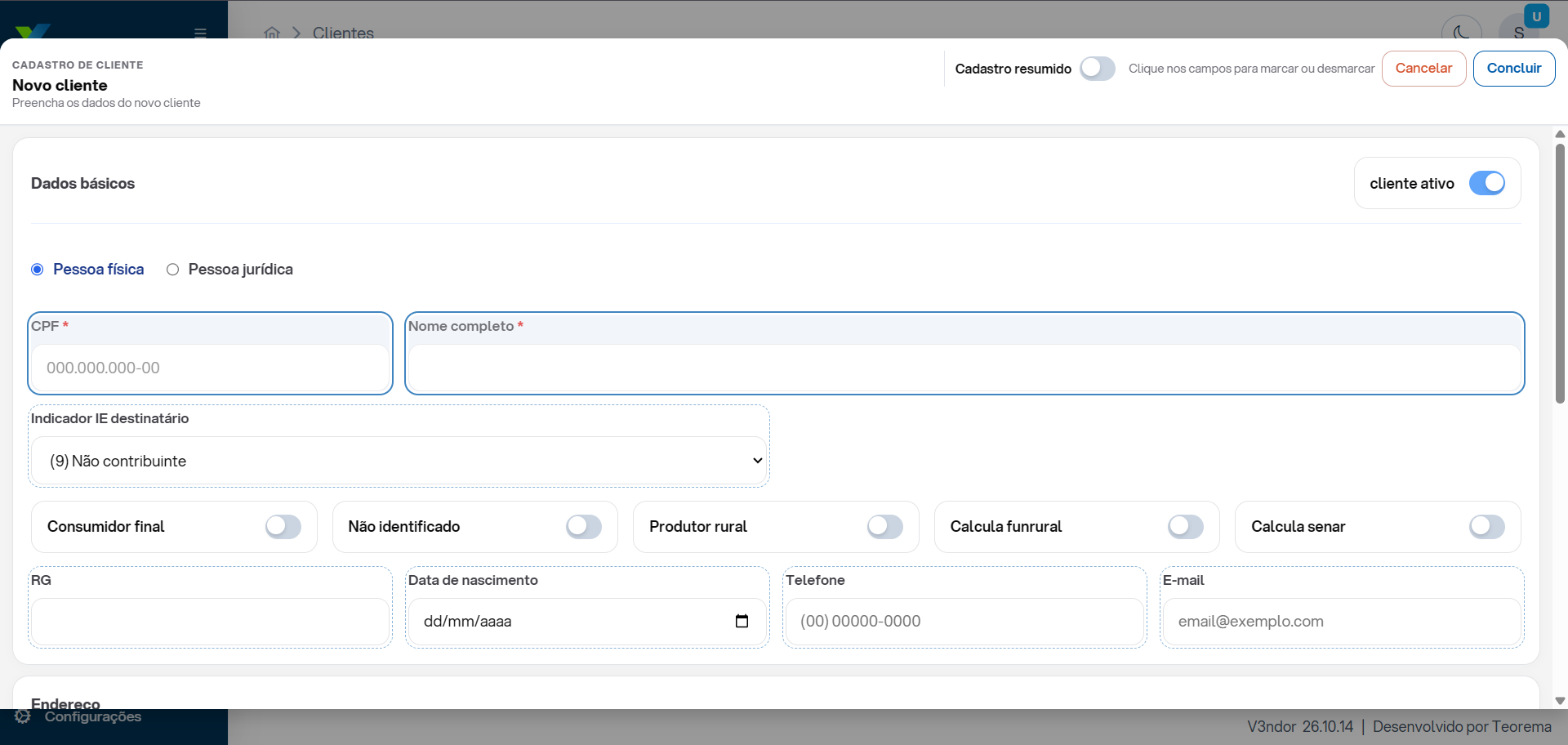Screen dimensions: 1568x745
Task: Click the user avatar badge
Action: coord(1536,16)
